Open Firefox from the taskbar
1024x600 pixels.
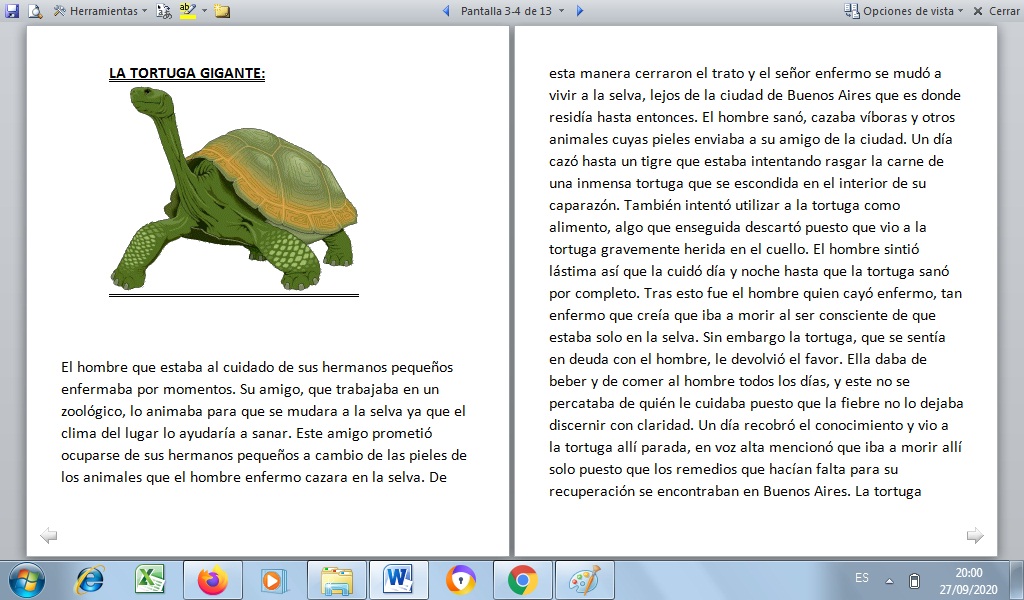[x=213, y=580]
